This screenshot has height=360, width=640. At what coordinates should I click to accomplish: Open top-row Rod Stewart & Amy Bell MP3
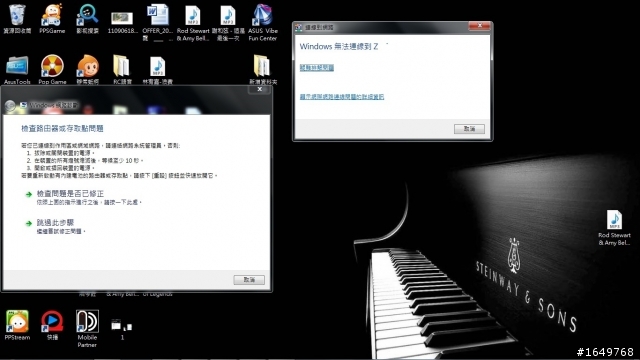tap(193, 22)
